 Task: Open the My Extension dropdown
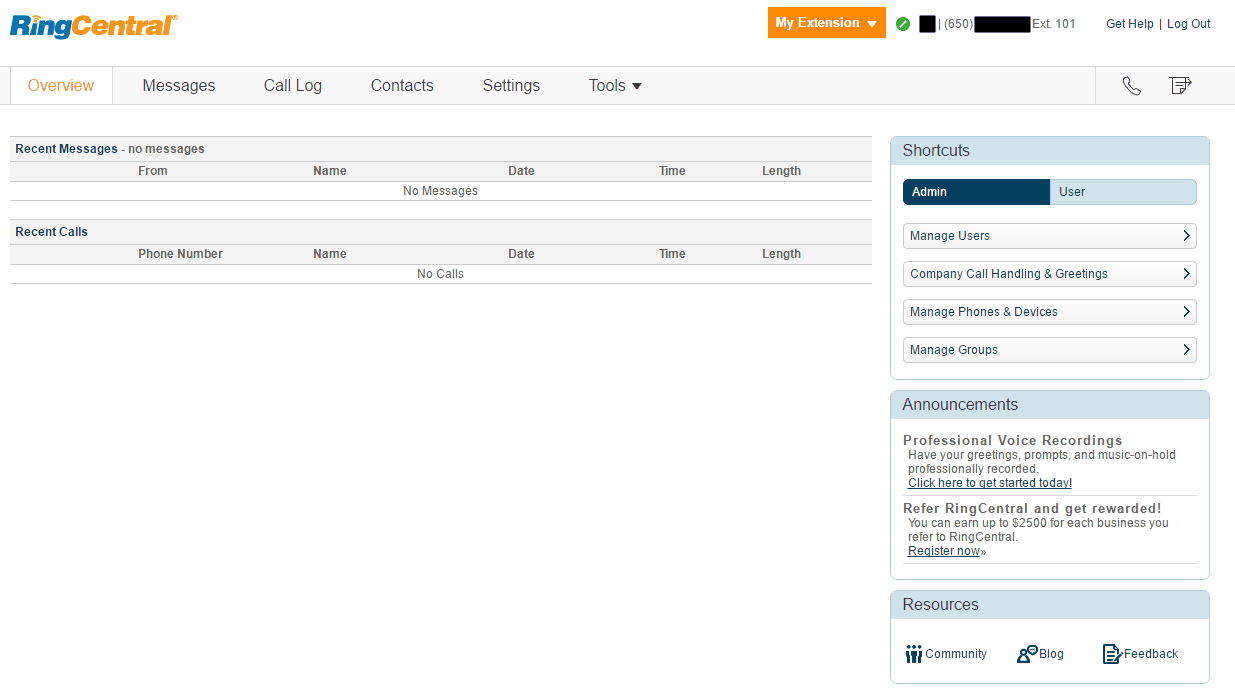point(826,21)
